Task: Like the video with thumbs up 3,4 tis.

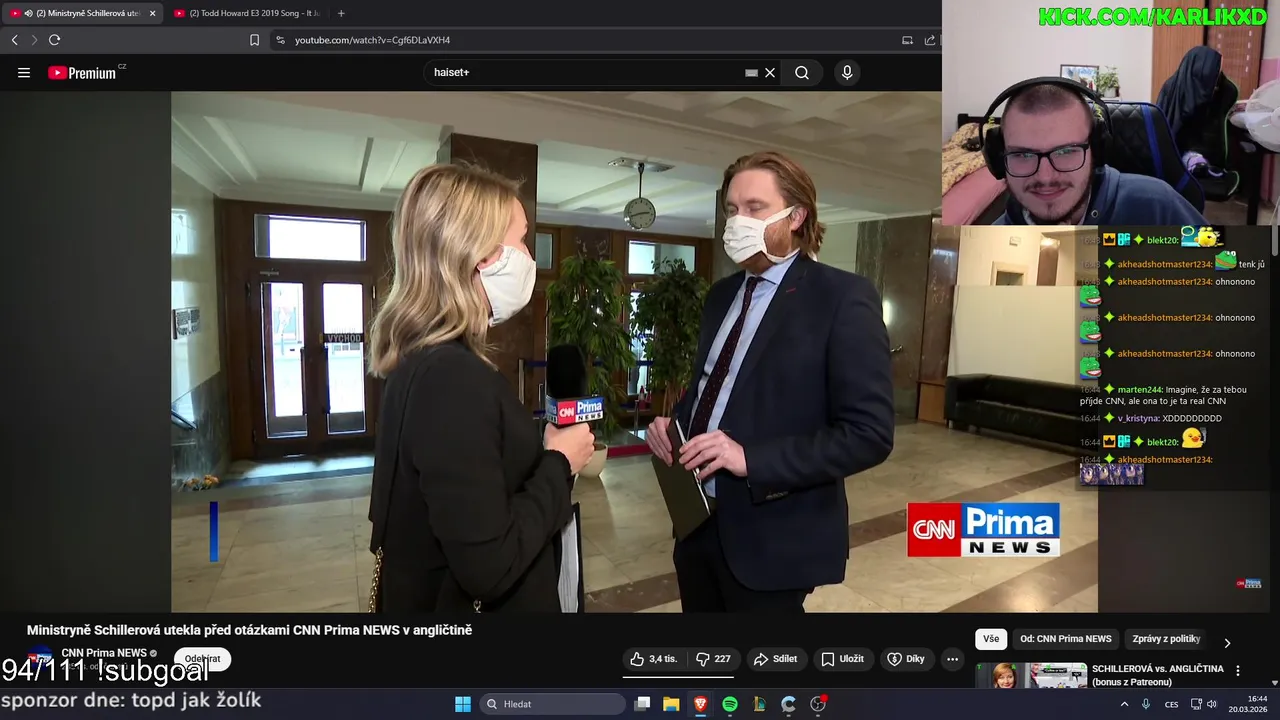Action: tap(653, 659)
